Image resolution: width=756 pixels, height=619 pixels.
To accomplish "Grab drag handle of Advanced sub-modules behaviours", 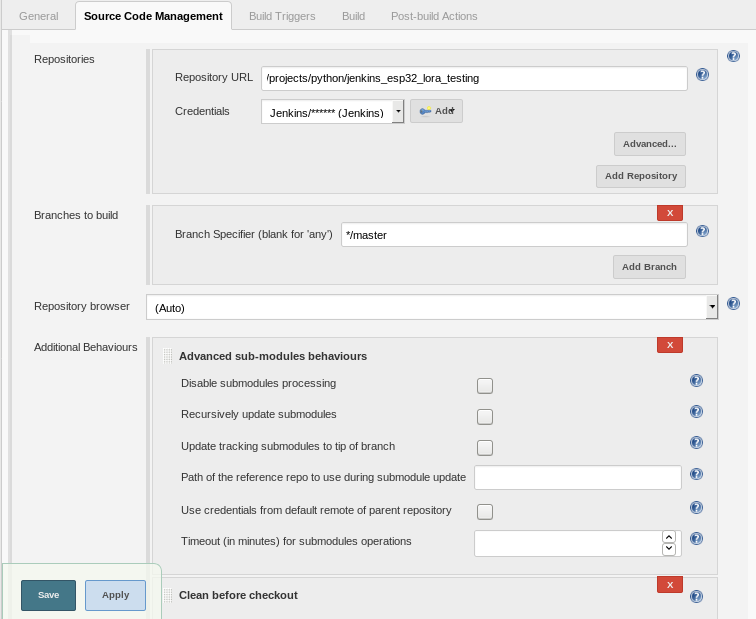I will tap(167, 356).
